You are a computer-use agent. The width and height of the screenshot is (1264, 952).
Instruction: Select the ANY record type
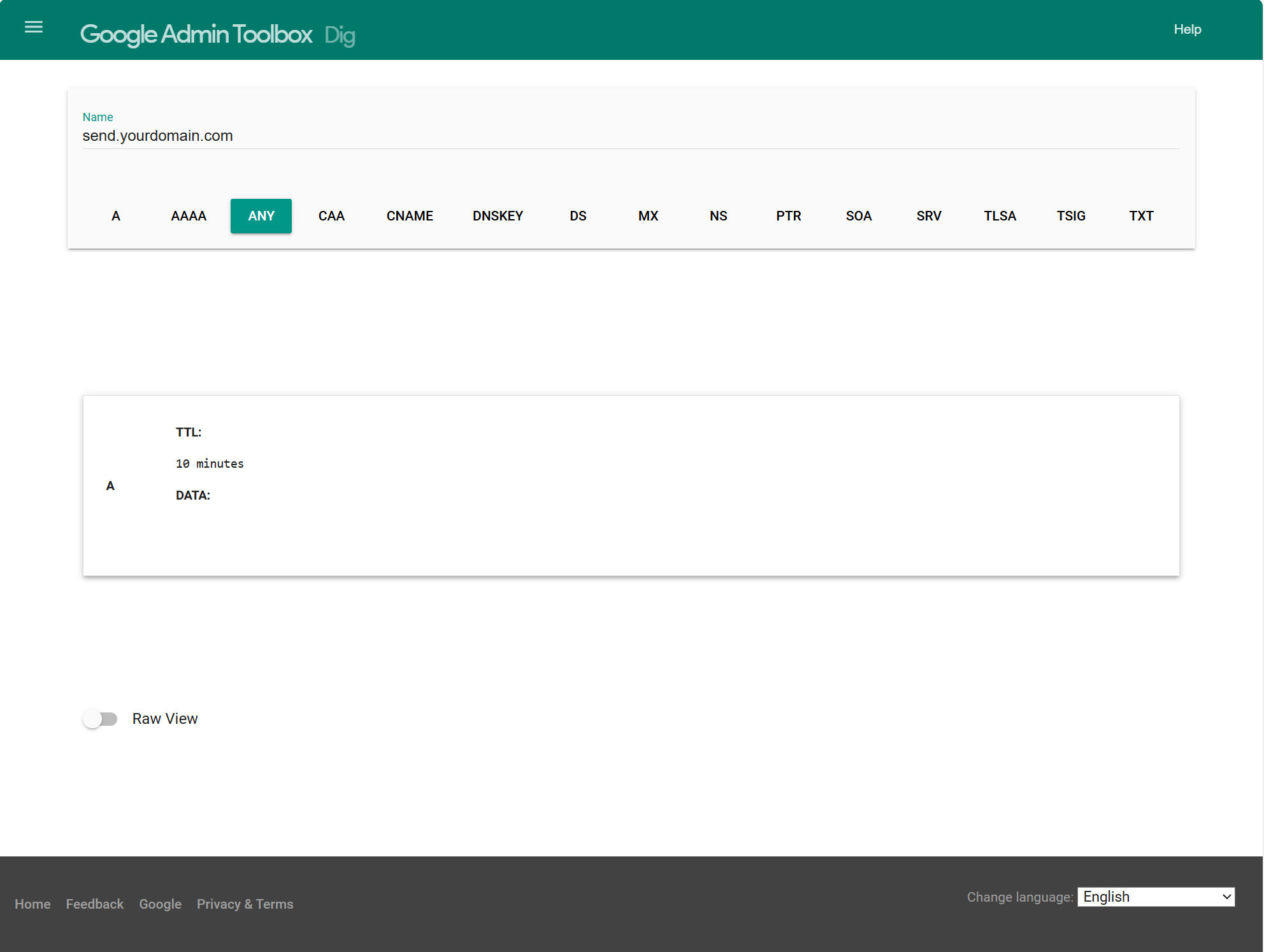pos(261,216)
